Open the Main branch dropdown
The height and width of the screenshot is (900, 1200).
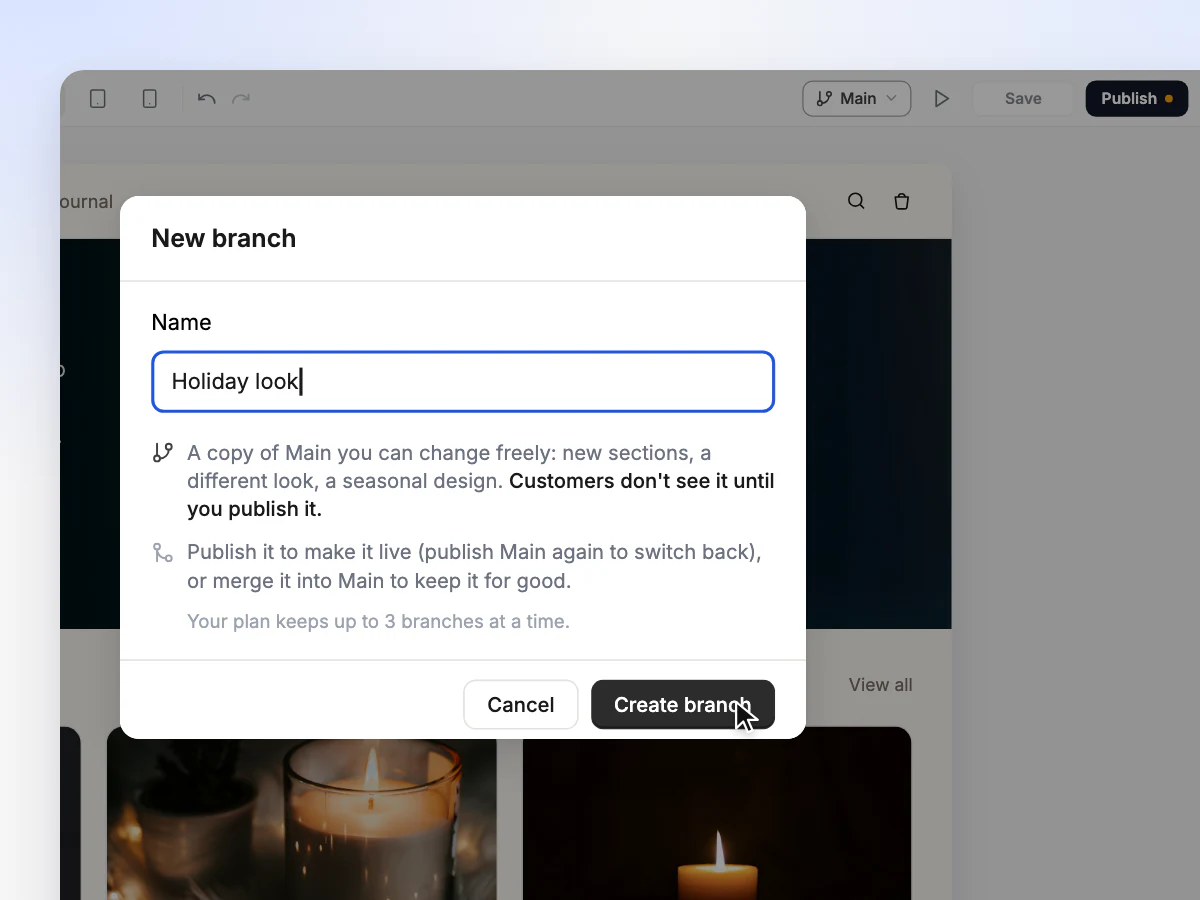pos(857,99)
